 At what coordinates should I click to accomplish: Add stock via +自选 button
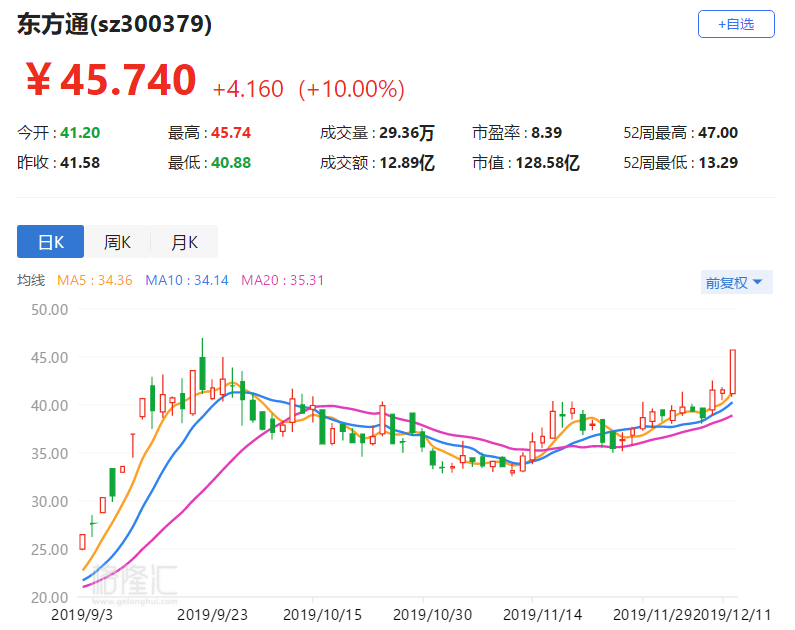click(x=736, y=24)
